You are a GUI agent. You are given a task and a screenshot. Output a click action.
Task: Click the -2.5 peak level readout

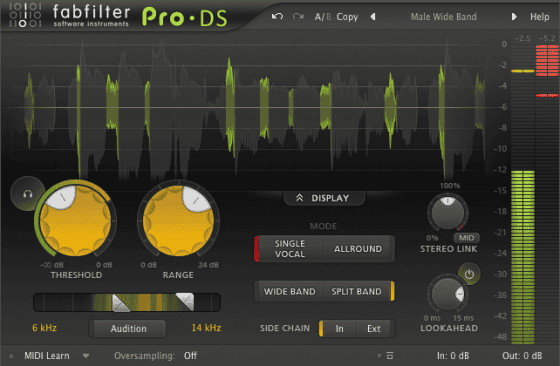522,38
